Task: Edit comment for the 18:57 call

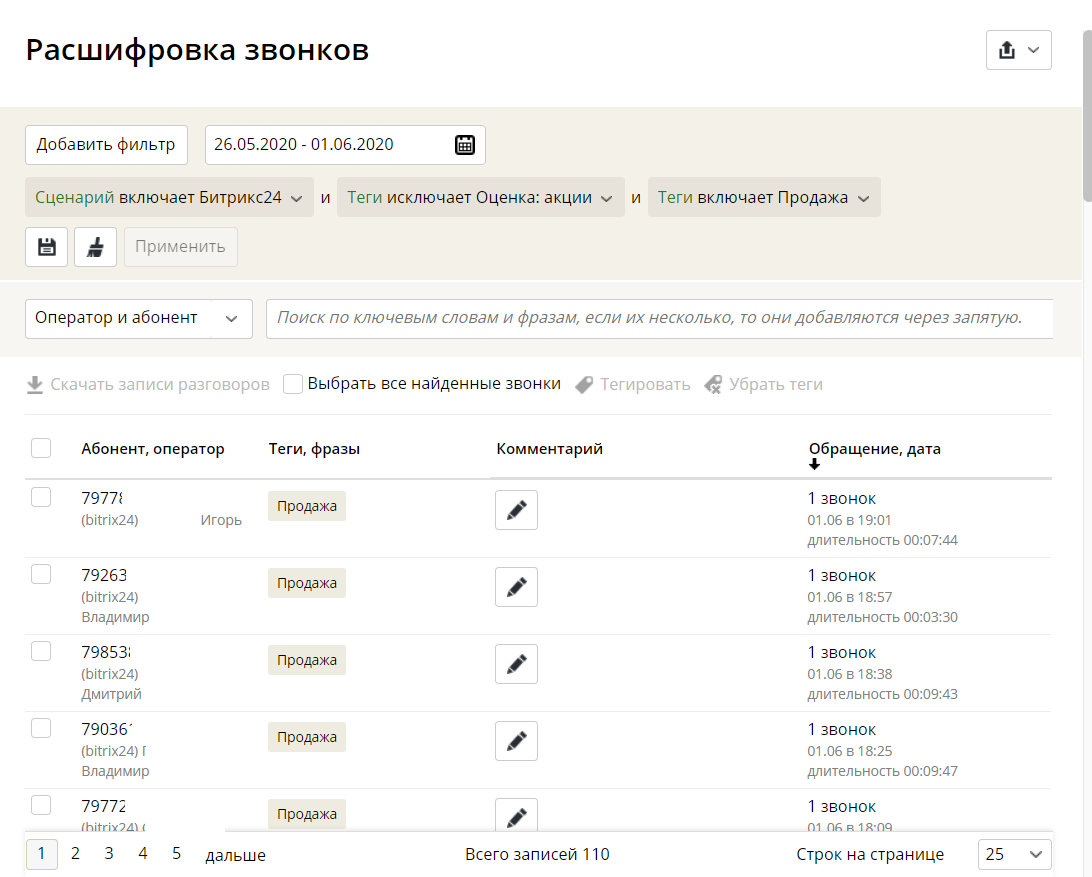Action: [x=516, y=587]
